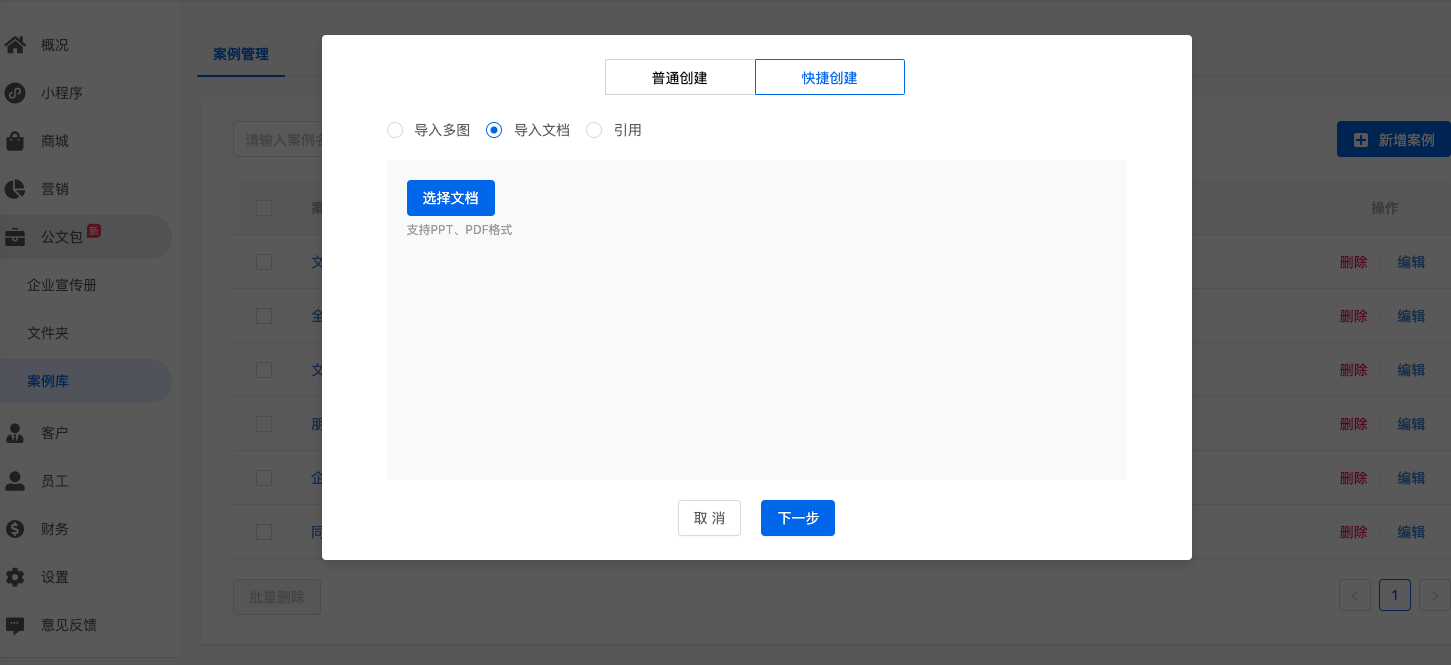The width and height of the screenshot is (1451, 665).
Task: Click 删除 in the fourth table row
Action: 1354,424
